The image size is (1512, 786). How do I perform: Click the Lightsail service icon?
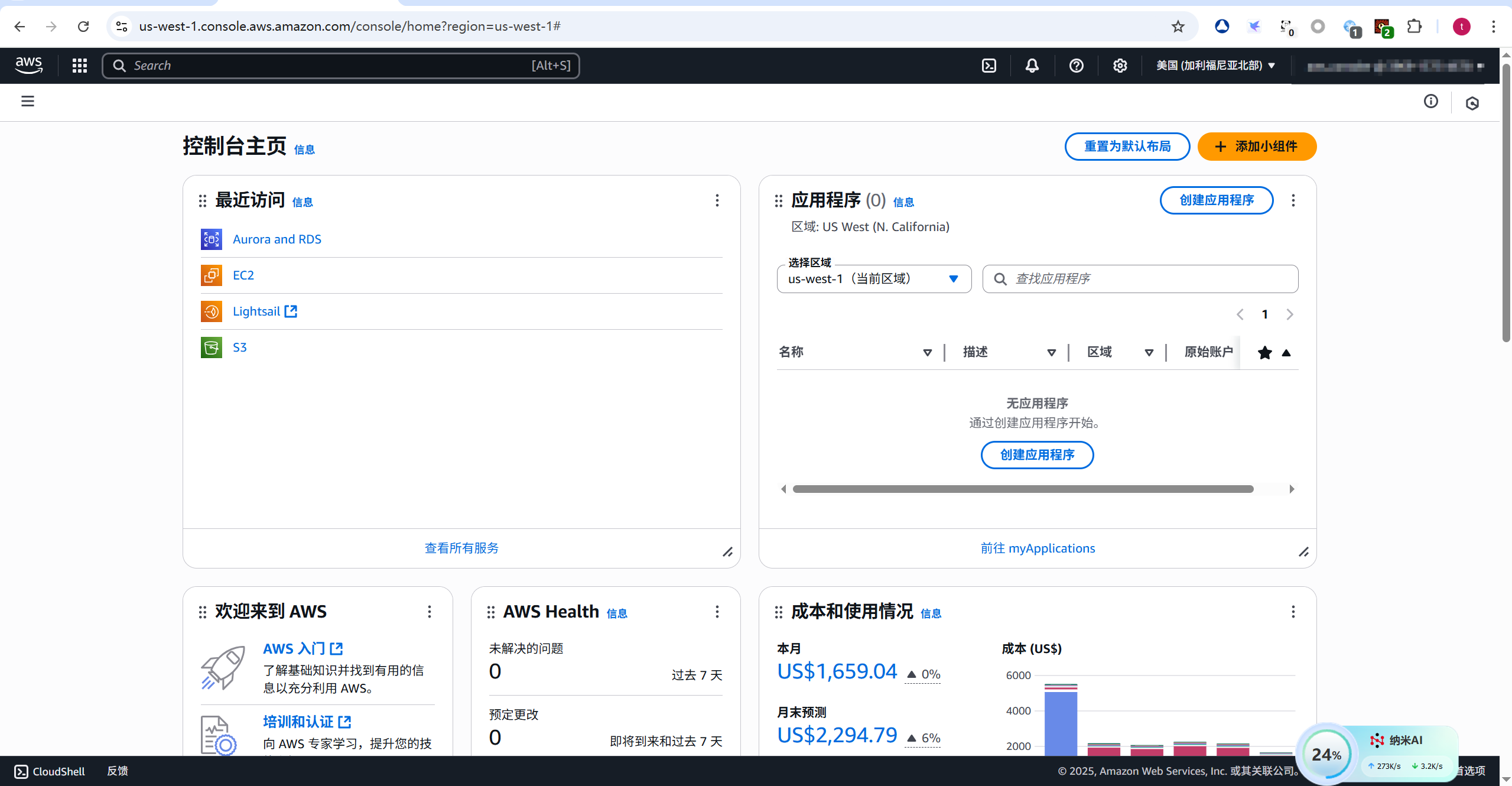pos(212,311)
